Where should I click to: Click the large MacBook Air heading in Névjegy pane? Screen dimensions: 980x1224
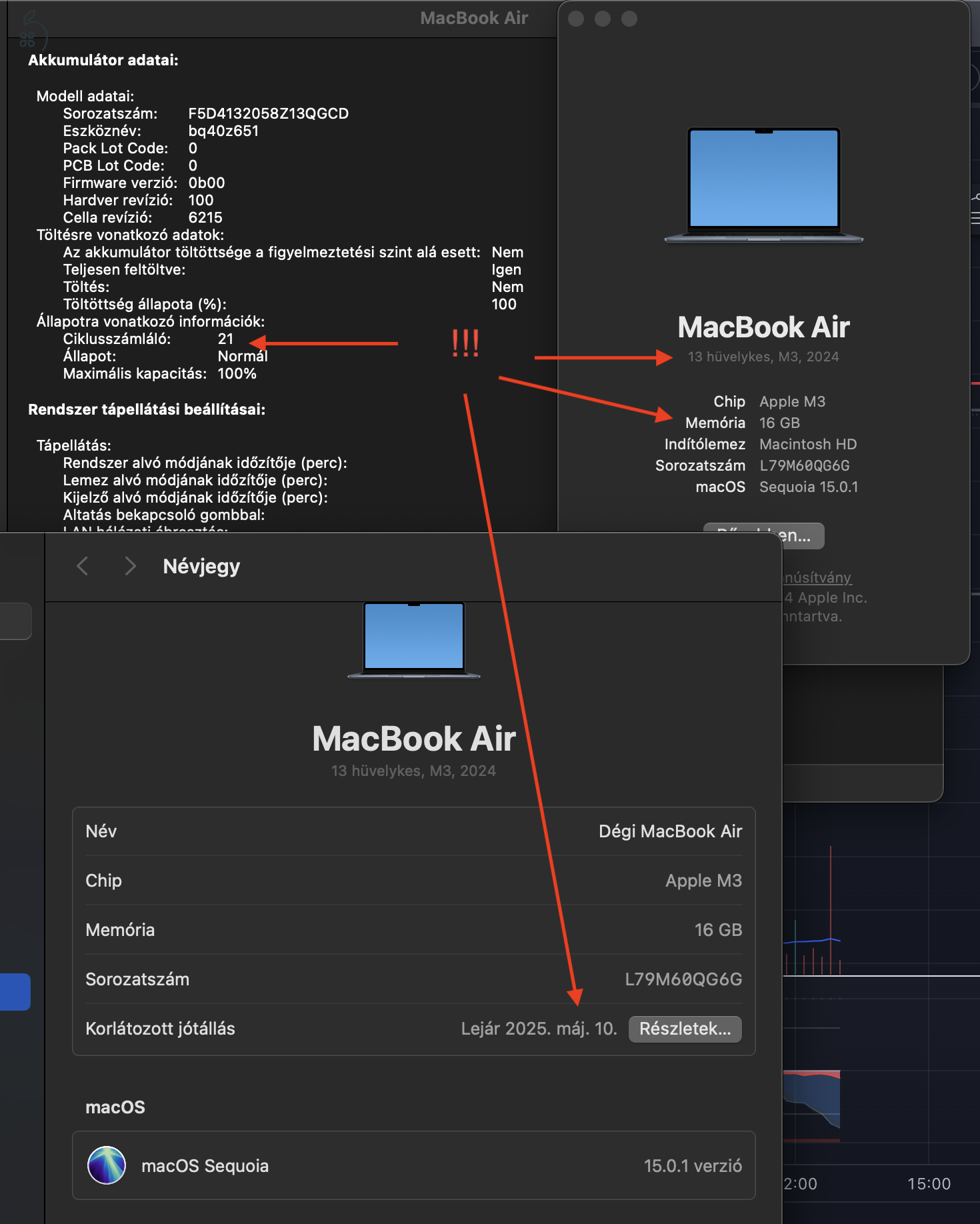414,739
